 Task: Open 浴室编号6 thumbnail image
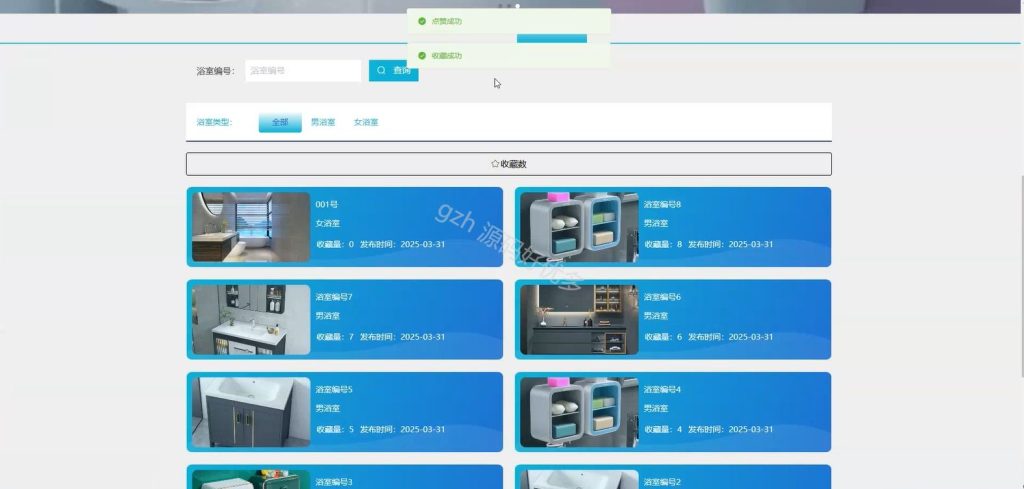tap(579, 319)
